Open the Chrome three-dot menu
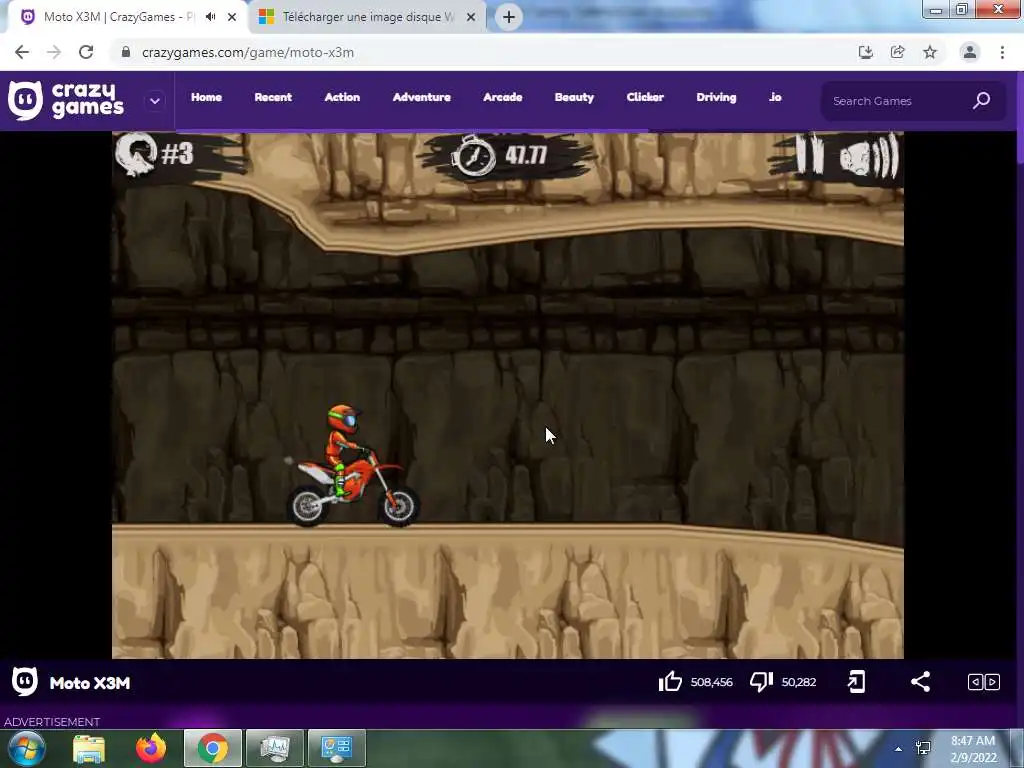The image size is (1024, 768). pyautogui.click(x=1002, y=52)
